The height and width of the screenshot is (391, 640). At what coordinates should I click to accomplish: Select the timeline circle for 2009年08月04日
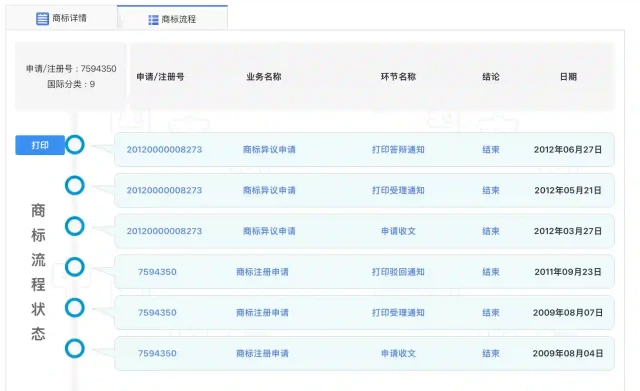pyautogui.click(x=75, y=349)
